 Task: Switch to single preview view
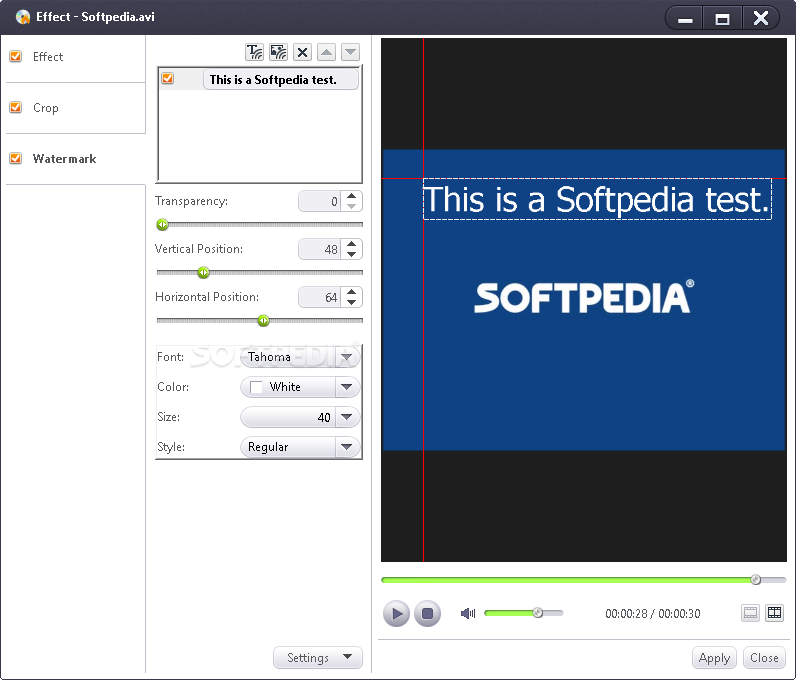(750, 613)
